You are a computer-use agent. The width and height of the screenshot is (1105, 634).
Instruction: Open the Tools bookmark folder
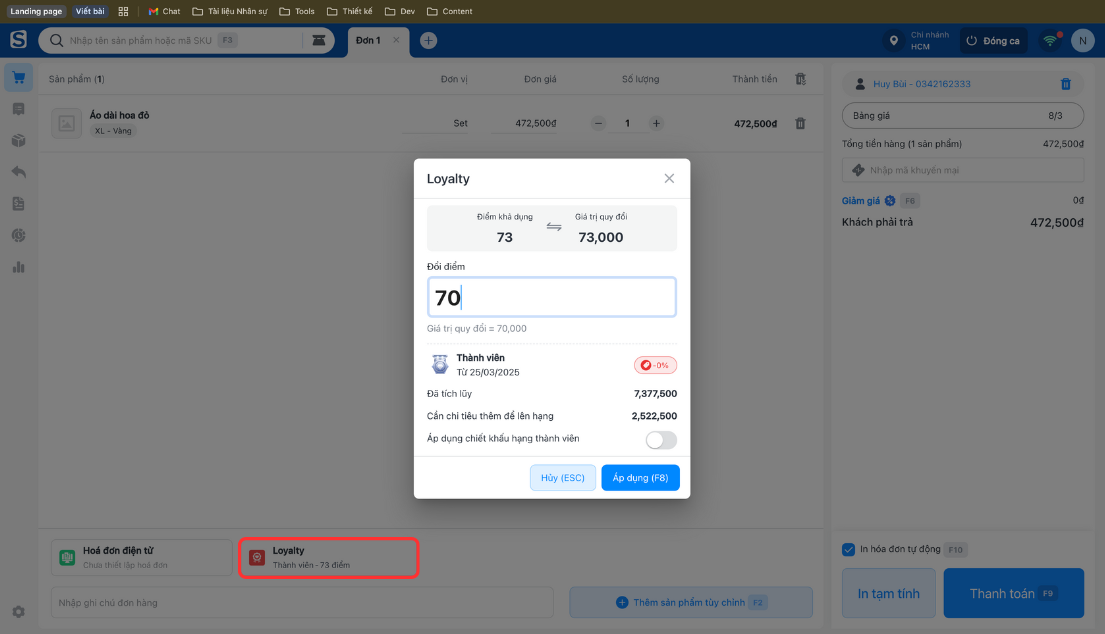coord(297,11)
